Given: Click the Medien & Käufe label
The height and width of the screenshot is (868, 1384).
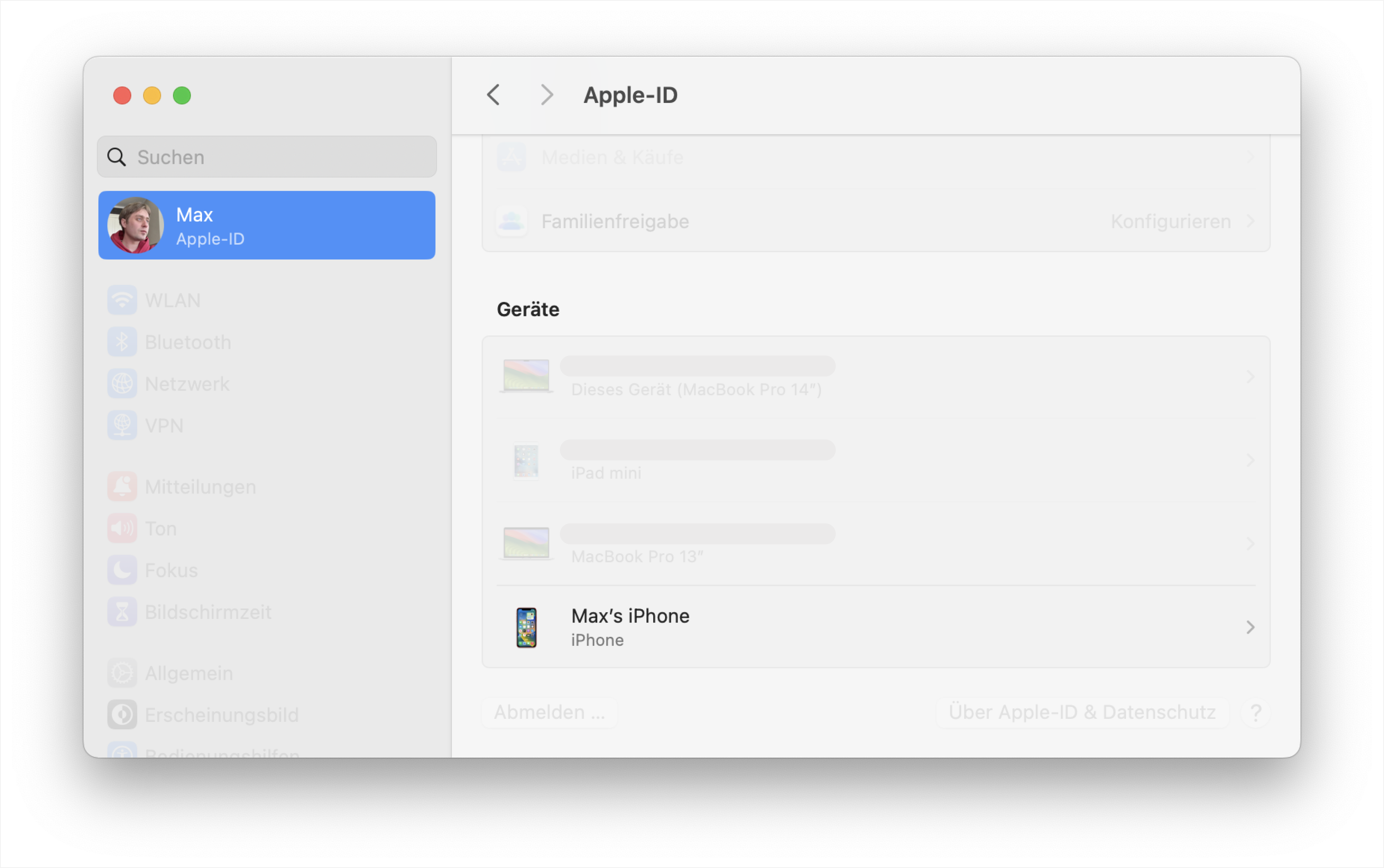Looking at the screenshot, I should (x=612, y=157).
